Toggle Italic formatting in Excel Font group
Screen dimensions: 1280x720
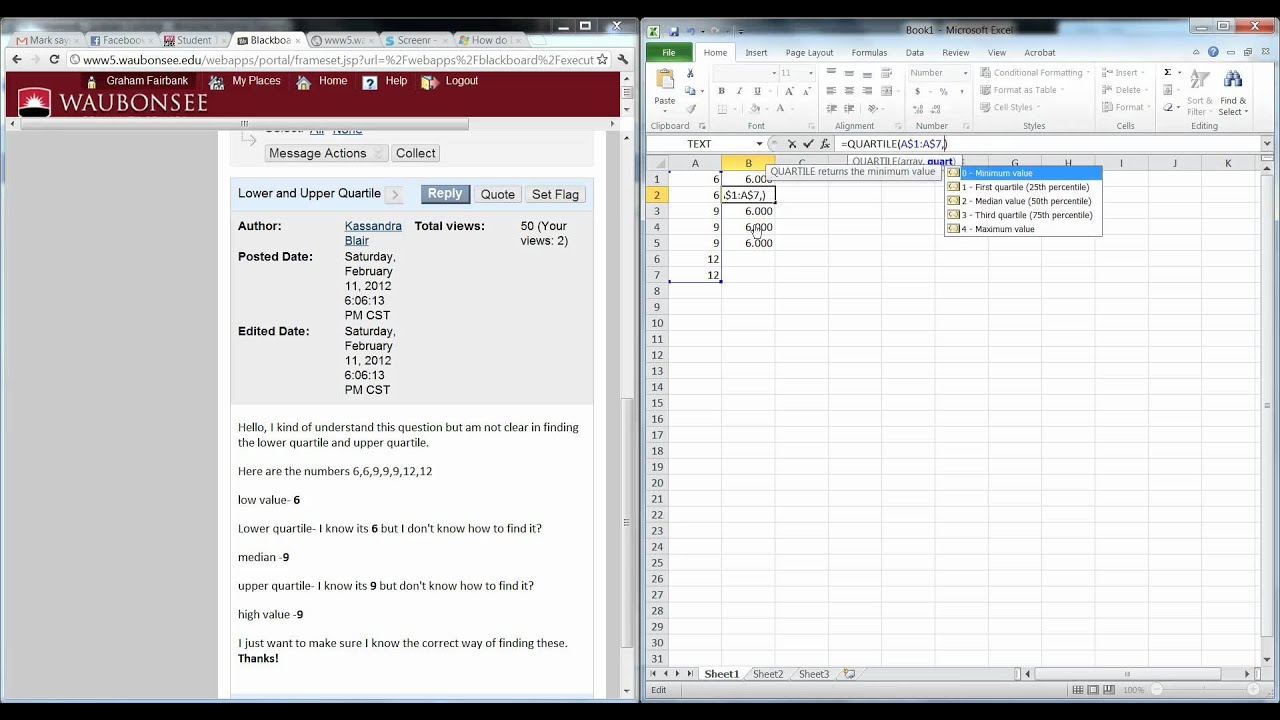tap(739, 91)
